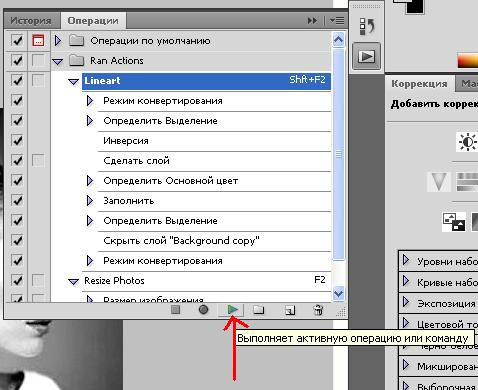Click the scroll up arrow in Actions

tap(339, 40)
